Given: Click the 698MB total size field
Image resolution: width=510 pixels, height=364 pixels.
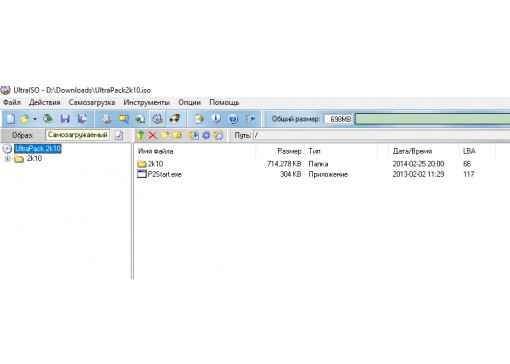Looking at the screenshot, I should pyautogui.click(x=338, y=119).
